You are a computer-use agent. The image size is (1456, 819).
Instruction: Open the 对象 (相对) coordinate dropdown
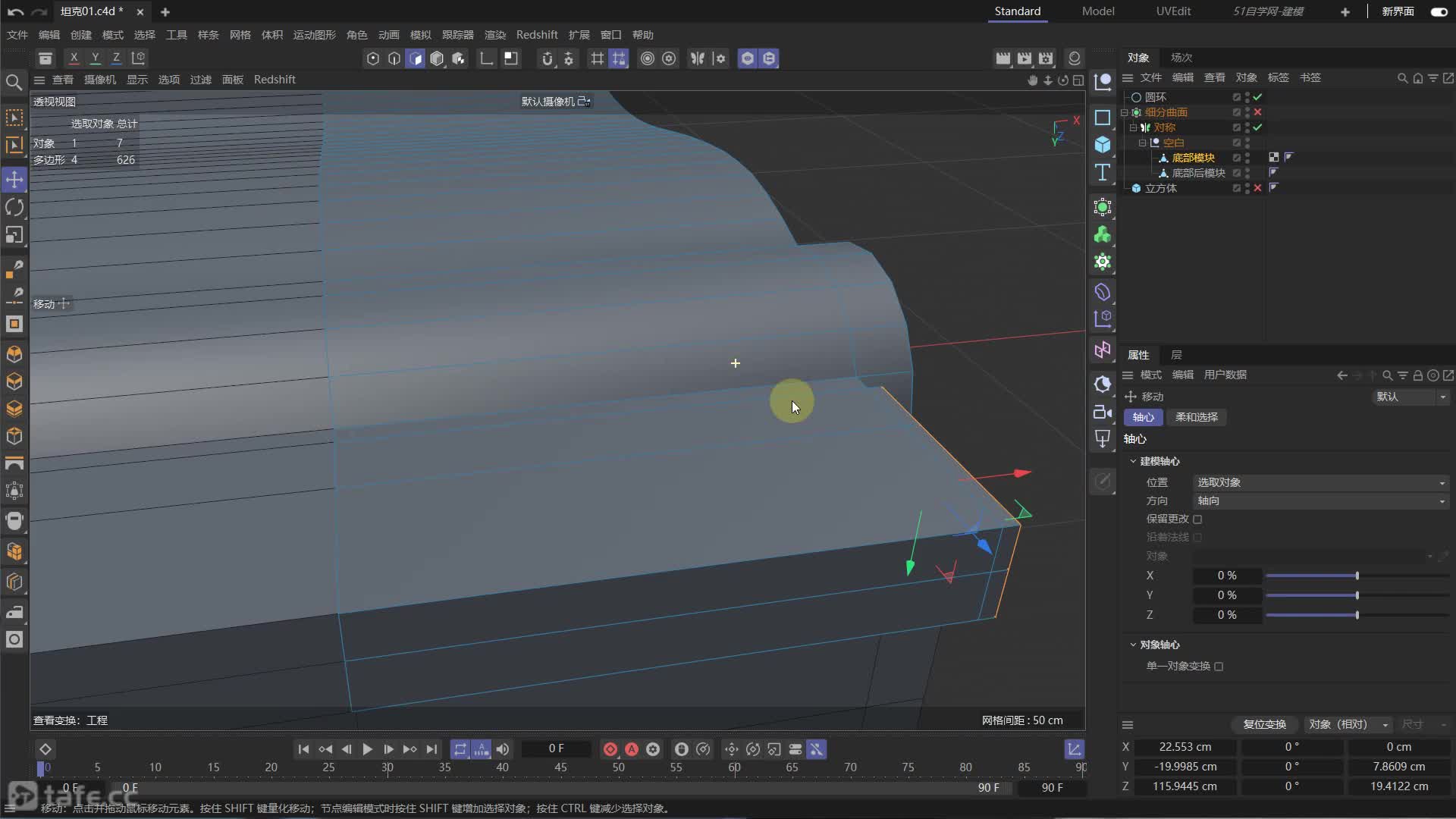click(x=1348, y=724)
